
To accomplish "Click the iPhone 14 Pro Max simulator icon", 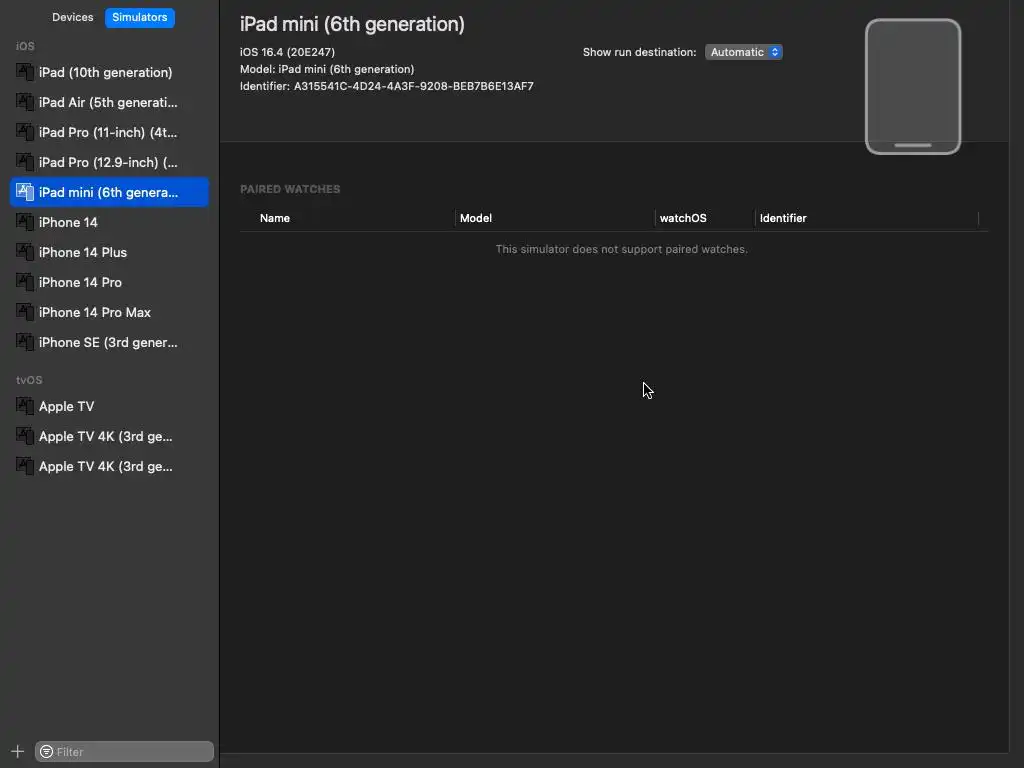I will (x=25, y=312).
